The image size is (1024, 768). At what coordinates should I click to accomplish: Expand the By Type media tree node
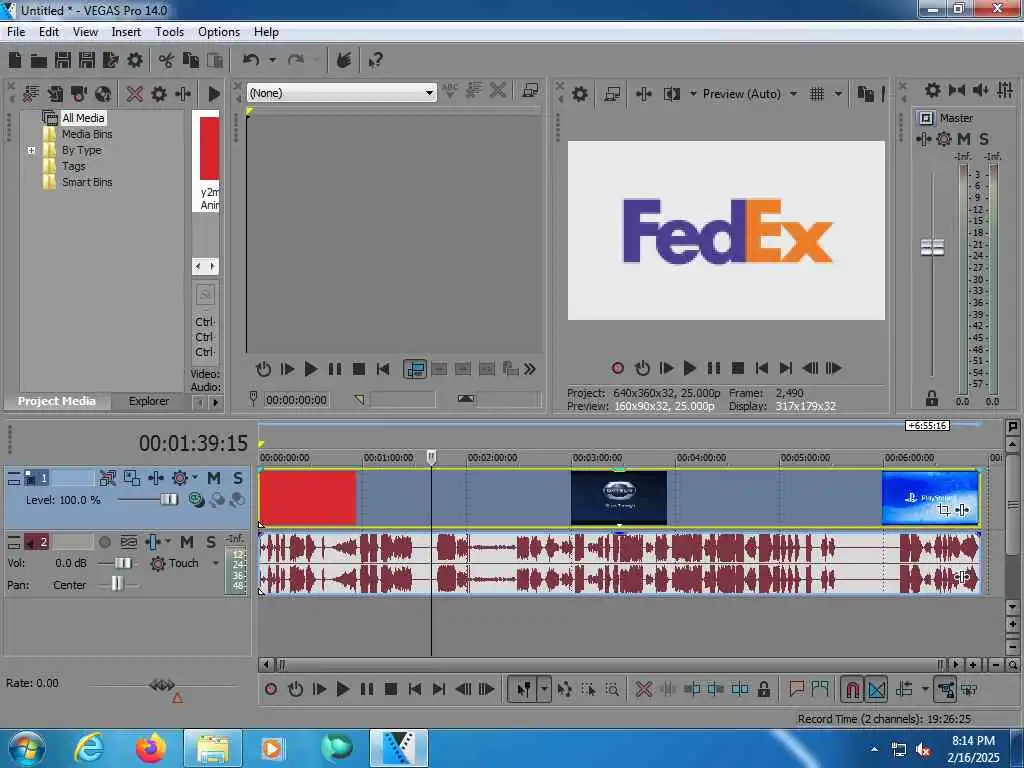[31, 150]
